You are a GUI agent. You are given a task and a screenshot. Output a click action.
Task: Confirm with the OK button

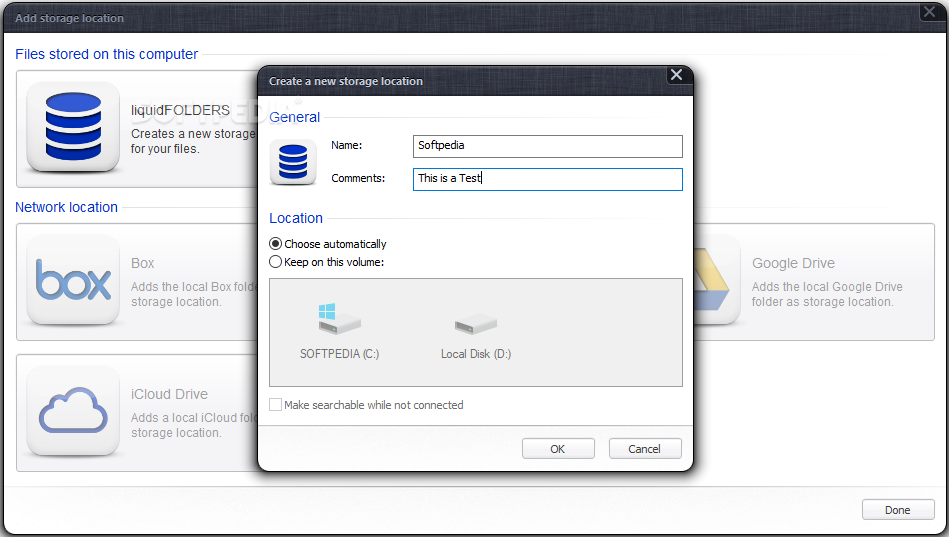point(558,449)
